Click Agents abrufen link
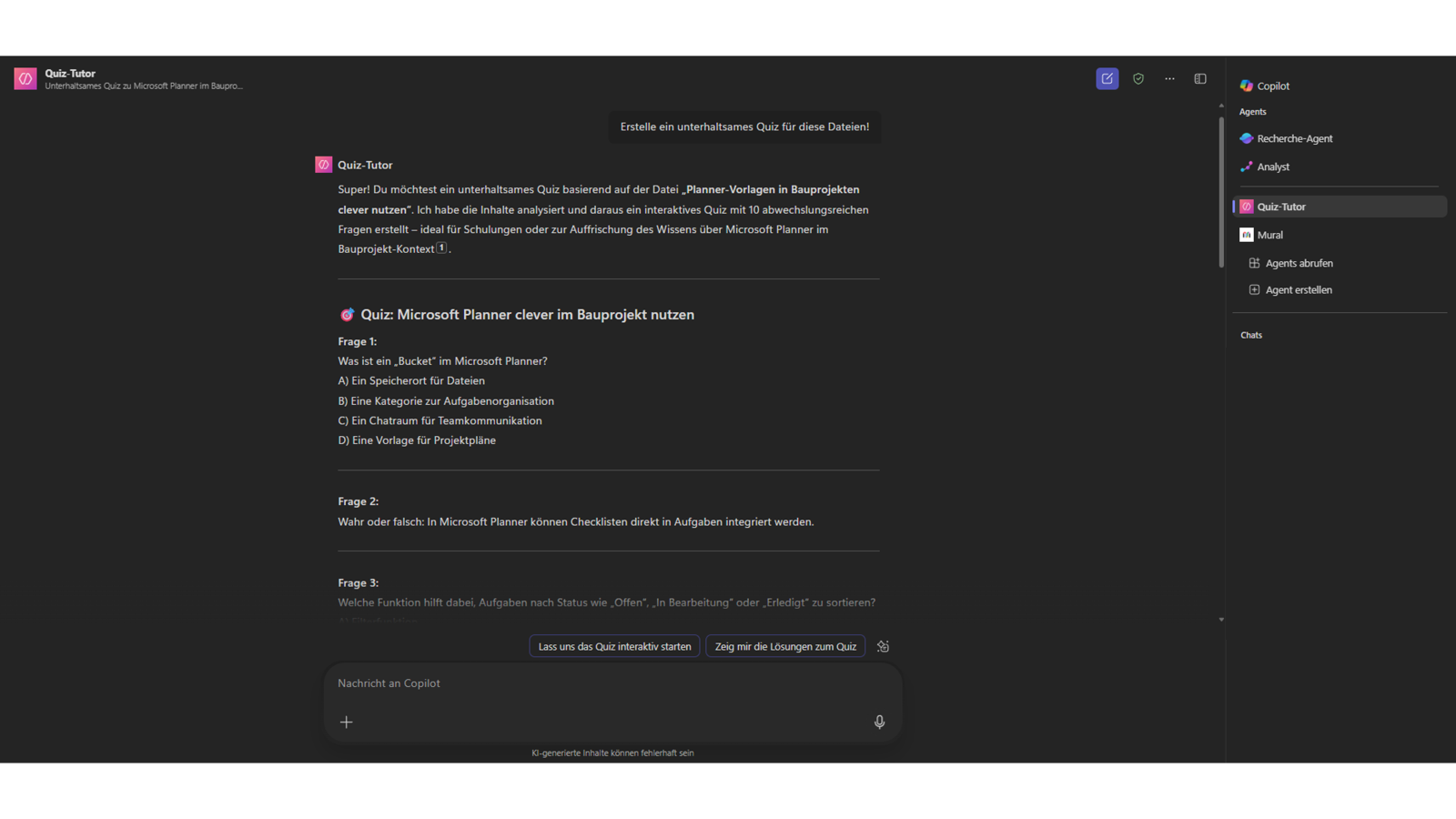The image size is (1456, 819). click(x=1299, y=263)
